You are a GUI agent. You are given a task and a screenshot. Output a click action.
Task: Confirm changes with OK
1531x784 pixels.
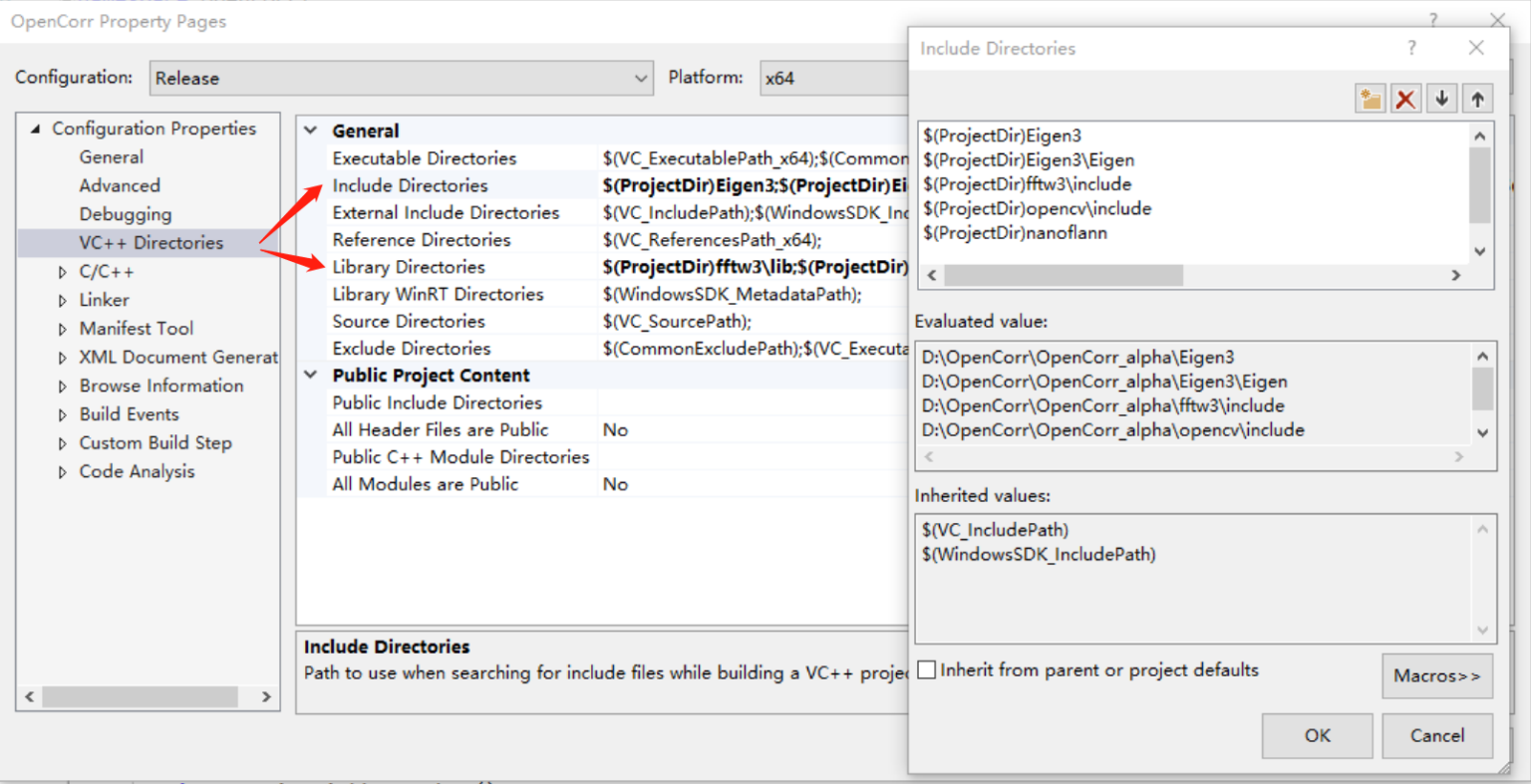point(1317,735)
